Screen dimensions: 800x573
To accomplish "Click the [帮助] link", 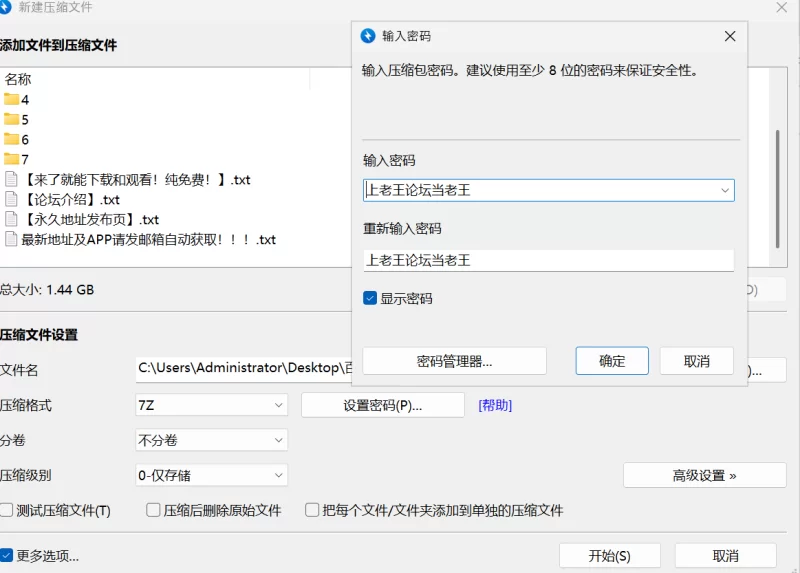I will click(495, 405).
